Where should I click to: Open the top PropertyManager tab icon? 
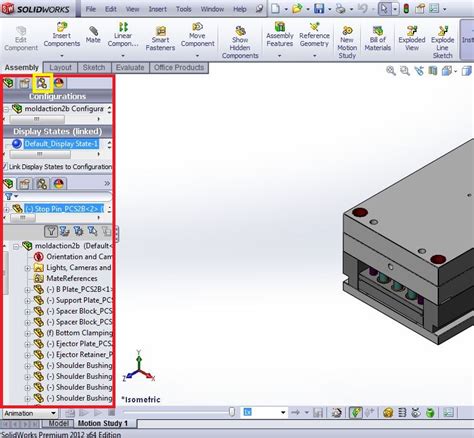[24, 83]
